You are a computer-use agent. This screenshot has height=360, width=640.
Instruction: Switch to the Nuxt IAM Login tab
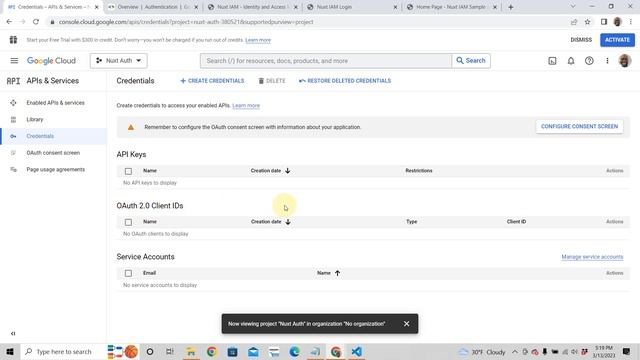pos(352,7)
